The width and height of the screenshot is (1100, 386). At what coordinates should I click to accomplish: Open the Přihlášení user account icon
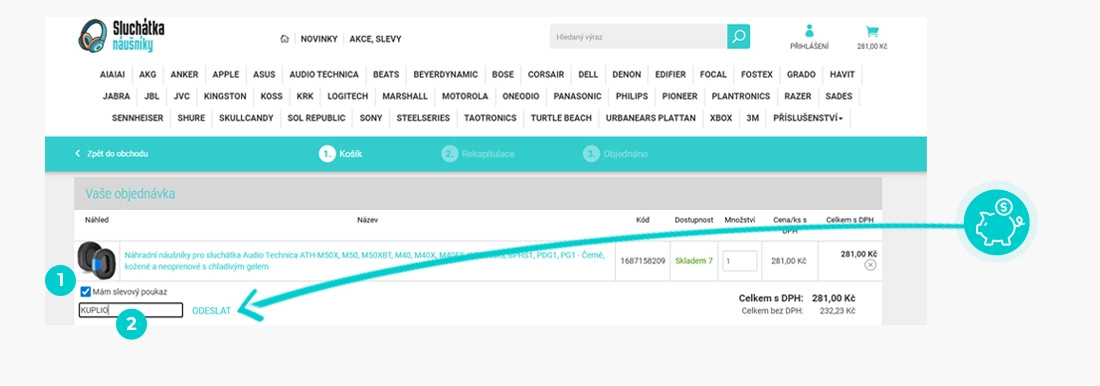(809, 36)
